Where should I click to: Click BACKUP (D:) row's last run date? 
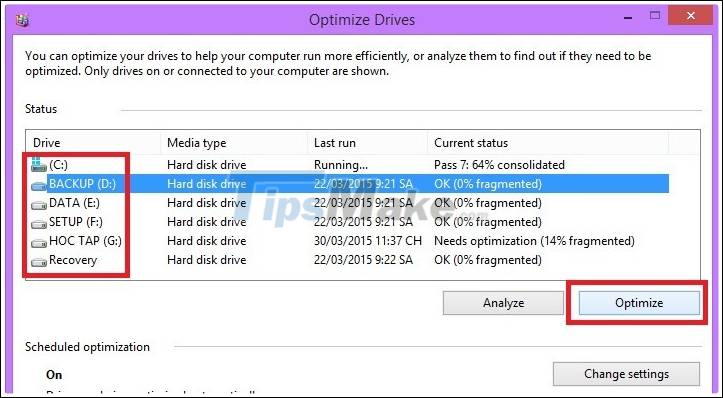(x=363, y=184)
